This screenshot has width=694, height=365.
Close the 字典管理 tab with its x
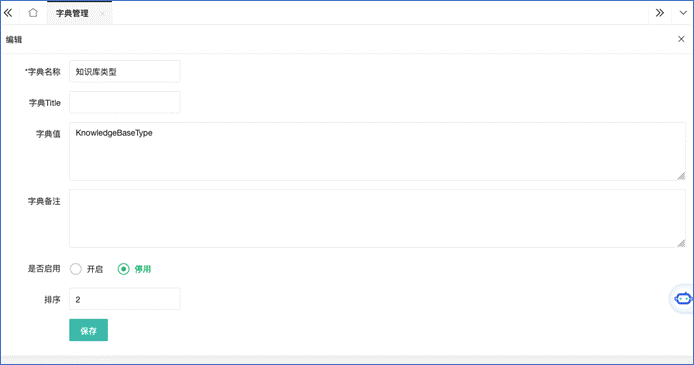point(102,14)
